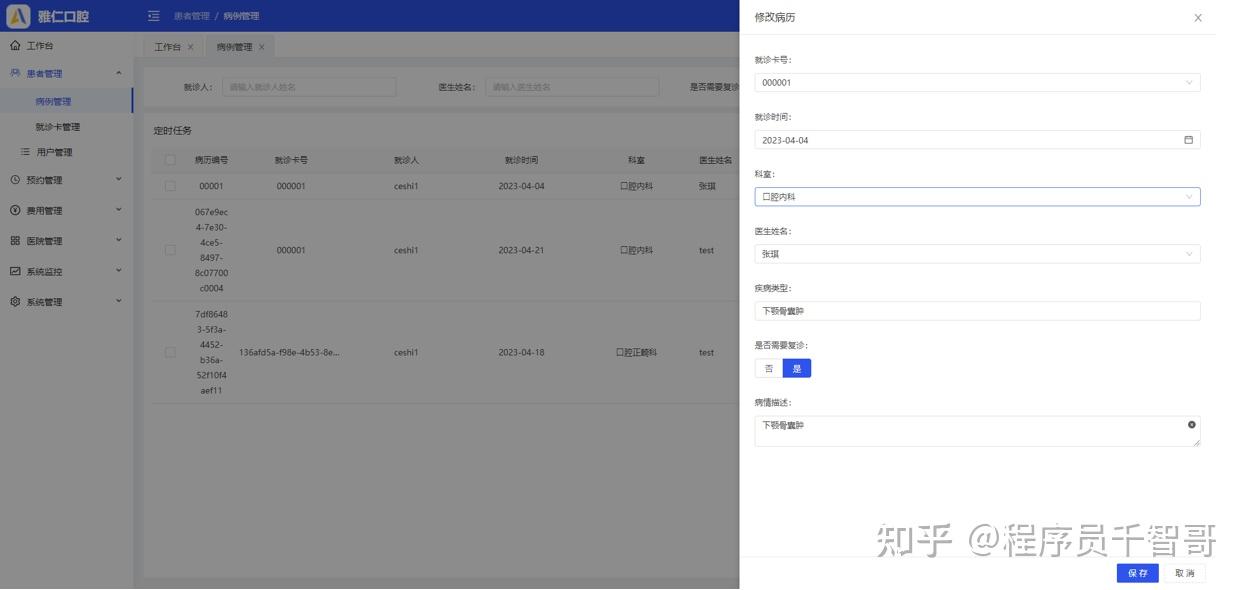This screenshot has height=590, width=1248.
Task: Click the 系统管理 gear icon
Action: (15, 302)
